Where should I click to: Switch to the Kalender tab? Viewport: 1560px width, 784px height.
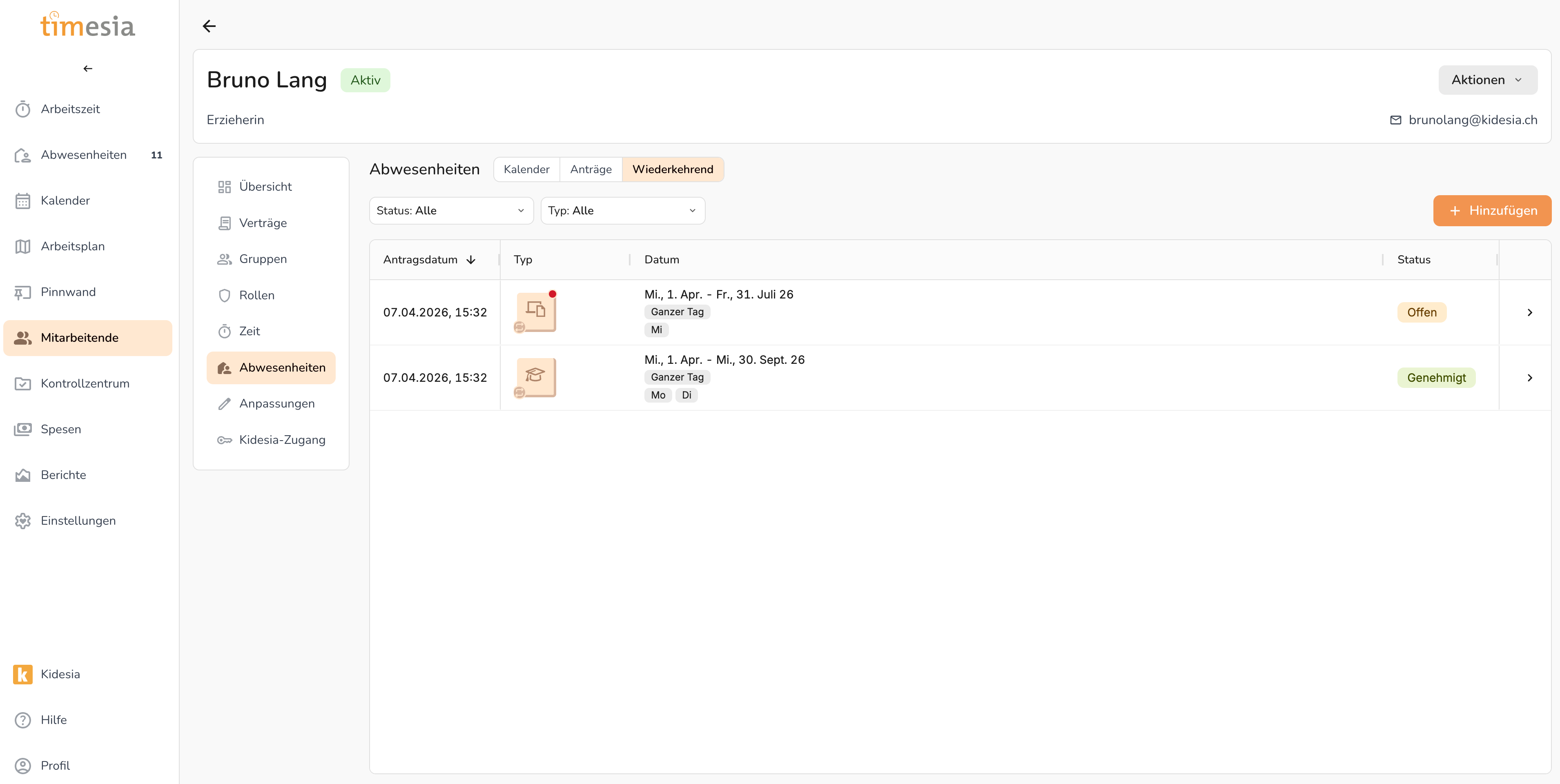pos(526,169)
